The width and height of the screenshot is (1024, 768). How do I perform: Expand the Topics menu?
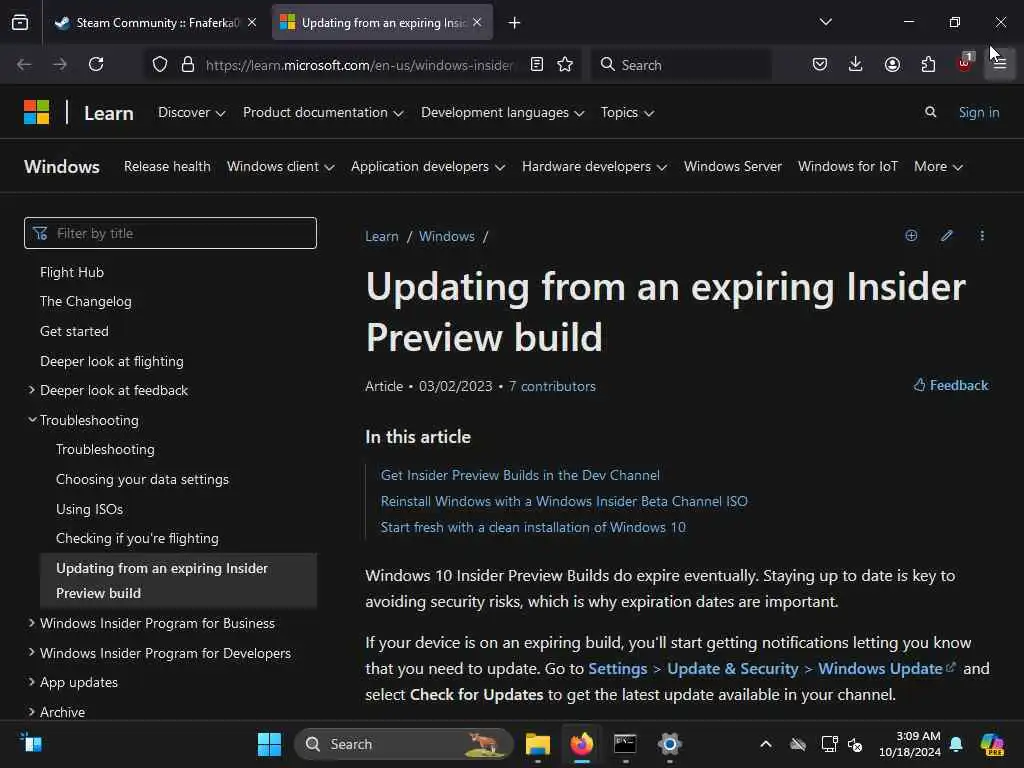(627, 112)
